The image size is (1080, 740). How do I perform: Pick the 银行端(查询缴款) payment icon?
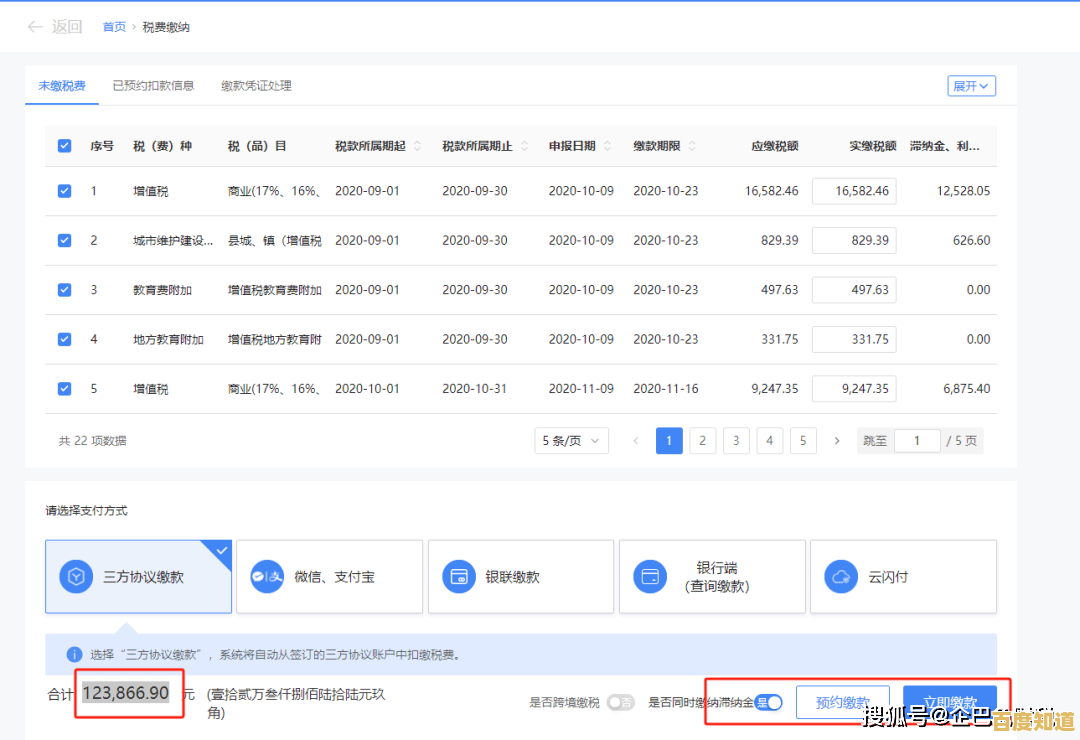650,576
